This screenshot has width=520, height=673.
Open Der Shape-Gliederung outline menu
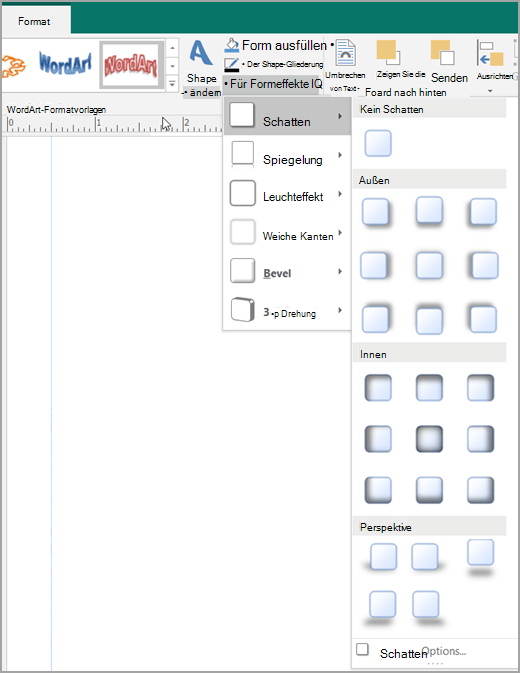[x=274, y=64]
